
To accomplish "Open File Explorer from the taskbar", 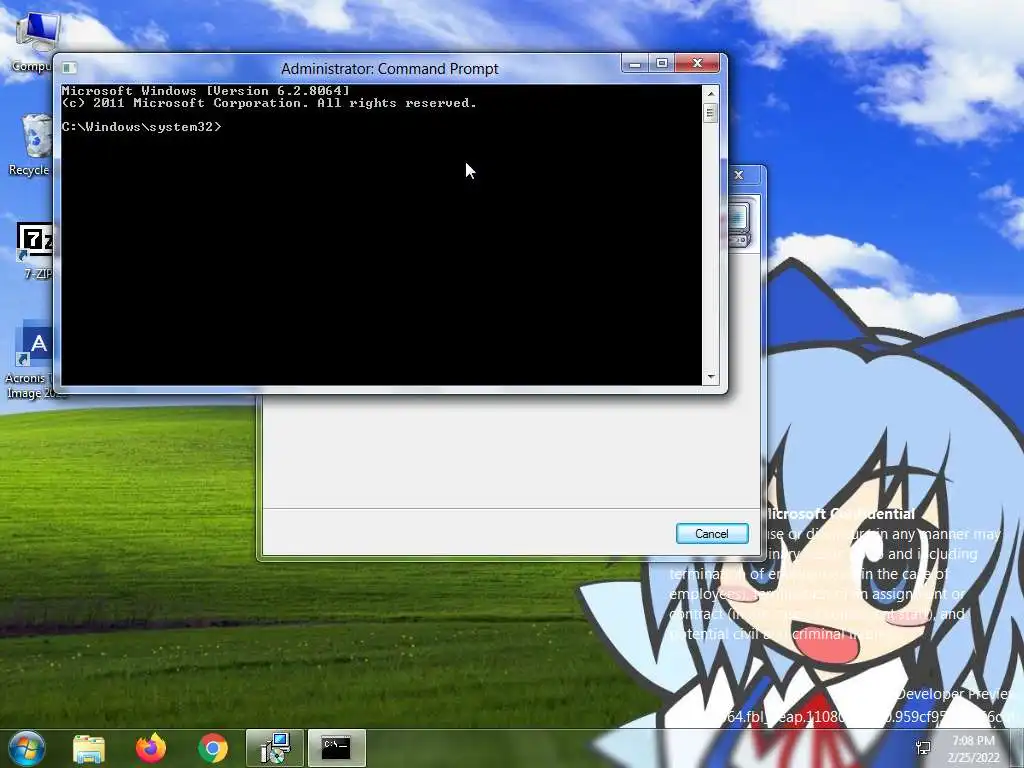I will (89, 748).
